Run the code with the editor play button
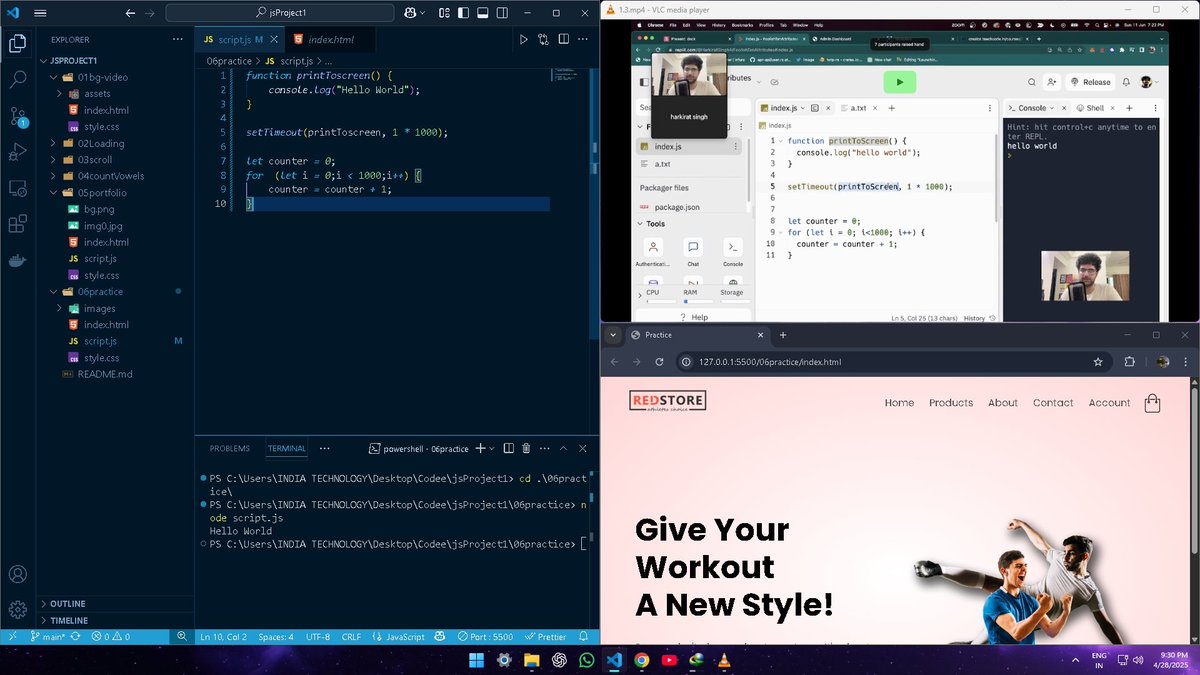The image size is (1200, 675). point(522,39)
